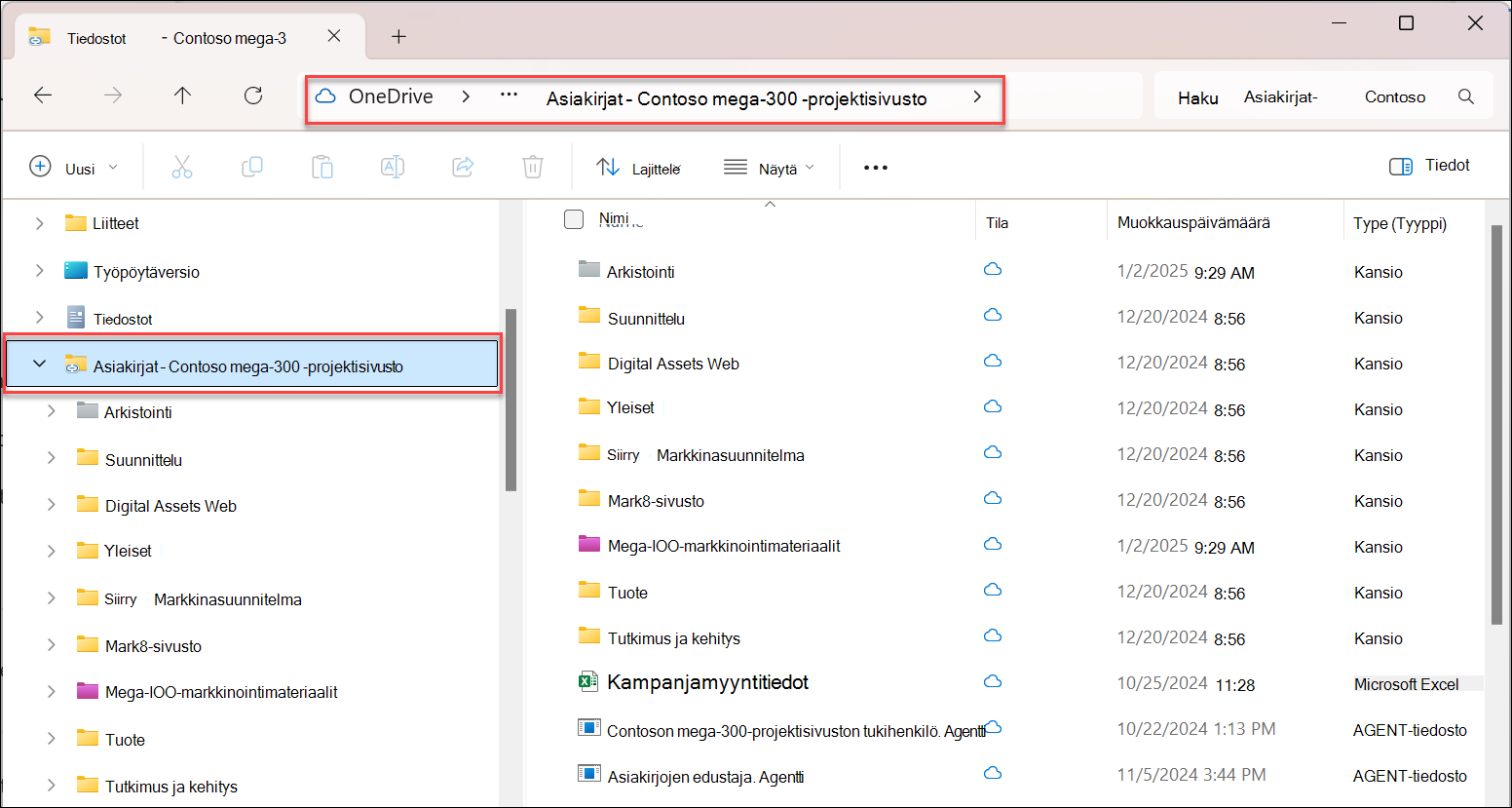
Task: Select Contoson mega-300-projektisivuston tukihenkilö agent file
Action: [x=797, y=730]
